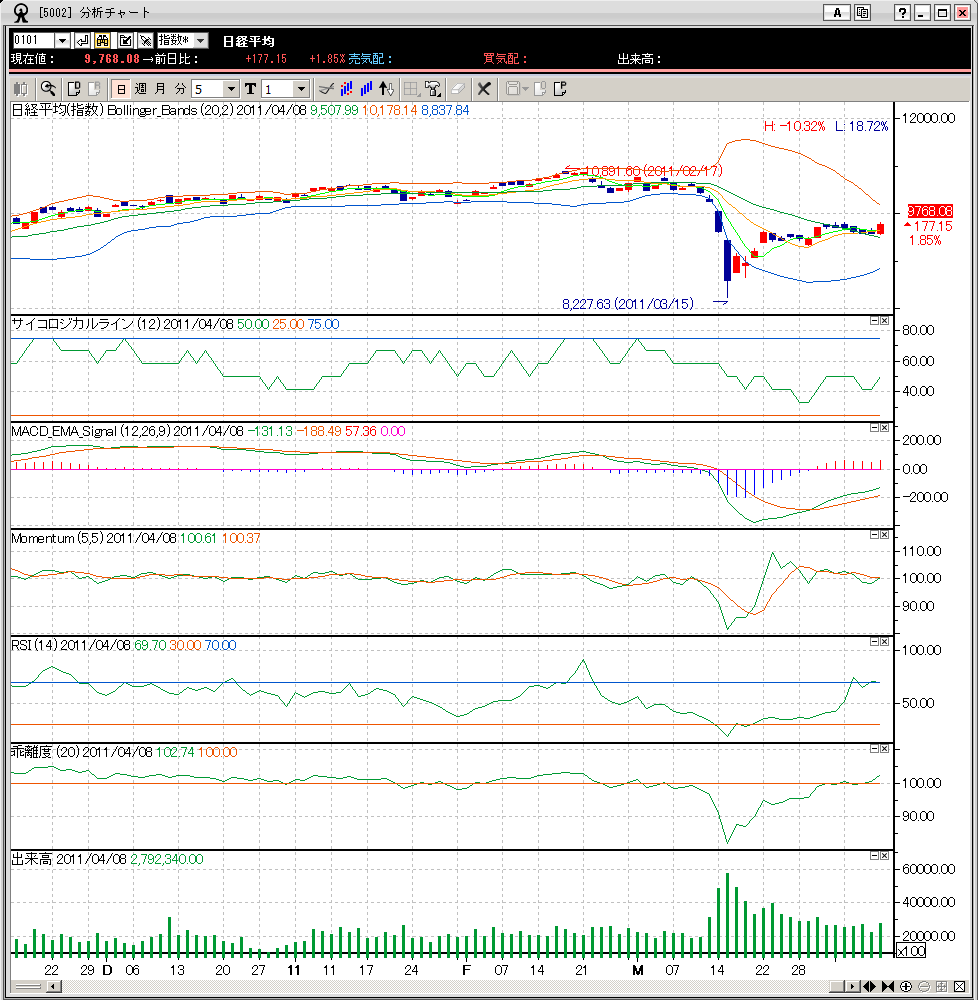This screenshot has height=1000, width=978.
Task: Click the stock code input field
Action: point(31,40)
